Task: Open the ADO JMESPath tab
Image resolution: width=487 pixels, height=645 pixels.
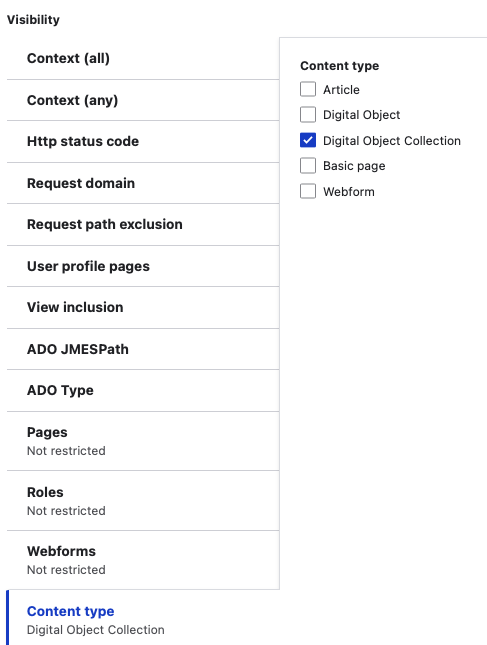Action: [x=143, y=349]
